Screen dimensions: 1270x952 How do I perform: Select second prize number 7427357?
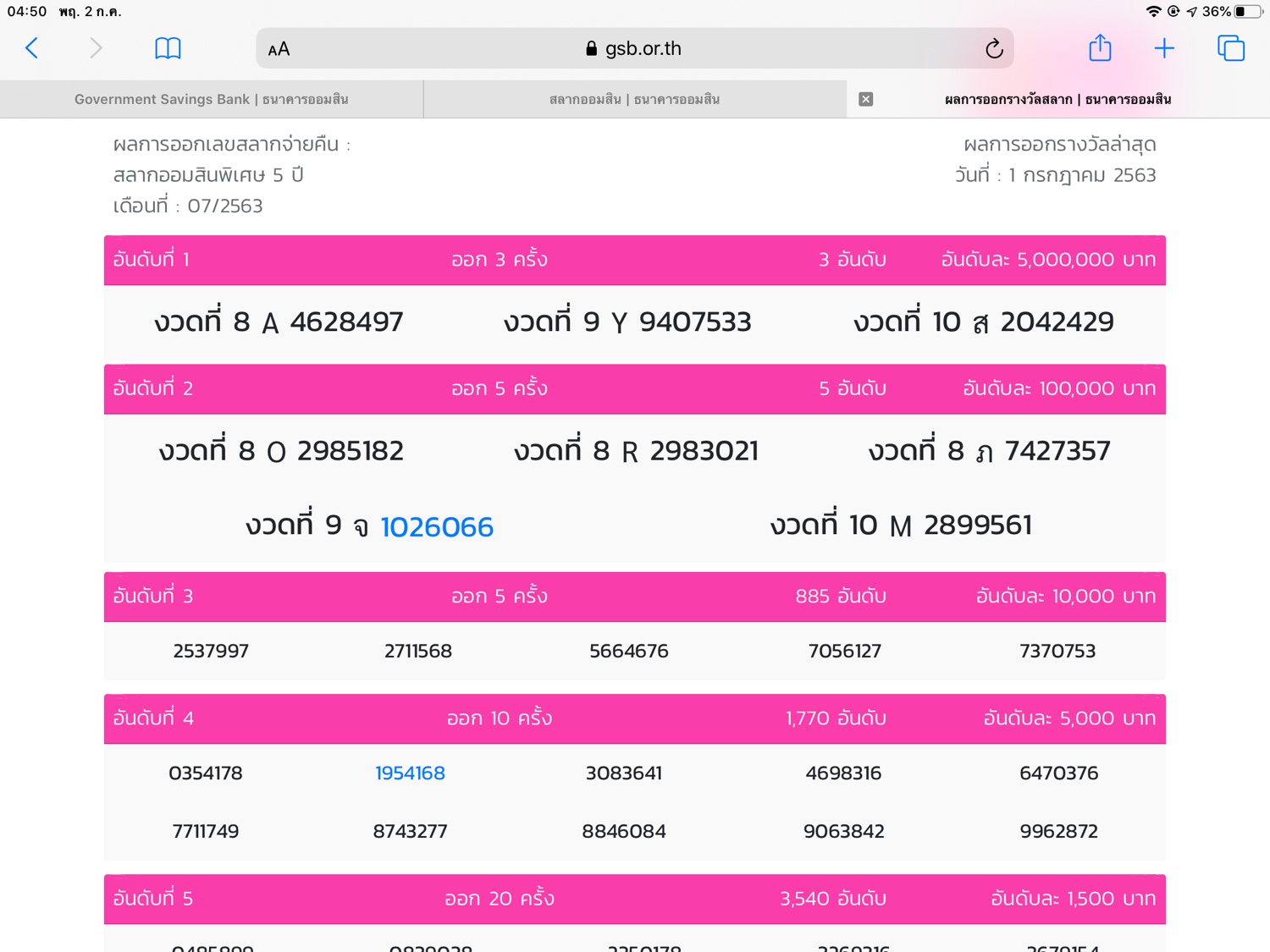1057,450
